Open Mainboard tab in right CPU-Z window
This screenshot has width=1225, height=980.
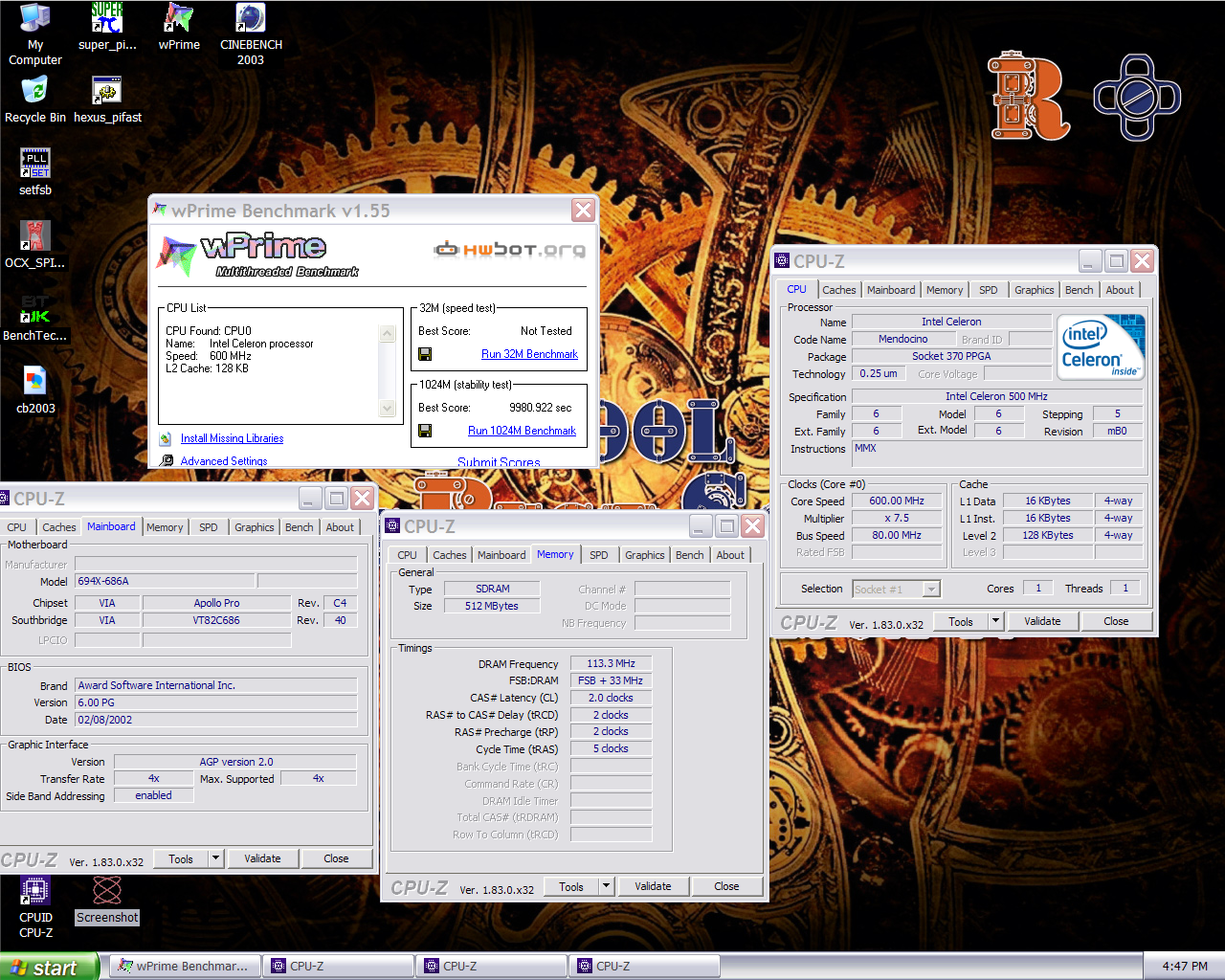click(x=891, y=290)
